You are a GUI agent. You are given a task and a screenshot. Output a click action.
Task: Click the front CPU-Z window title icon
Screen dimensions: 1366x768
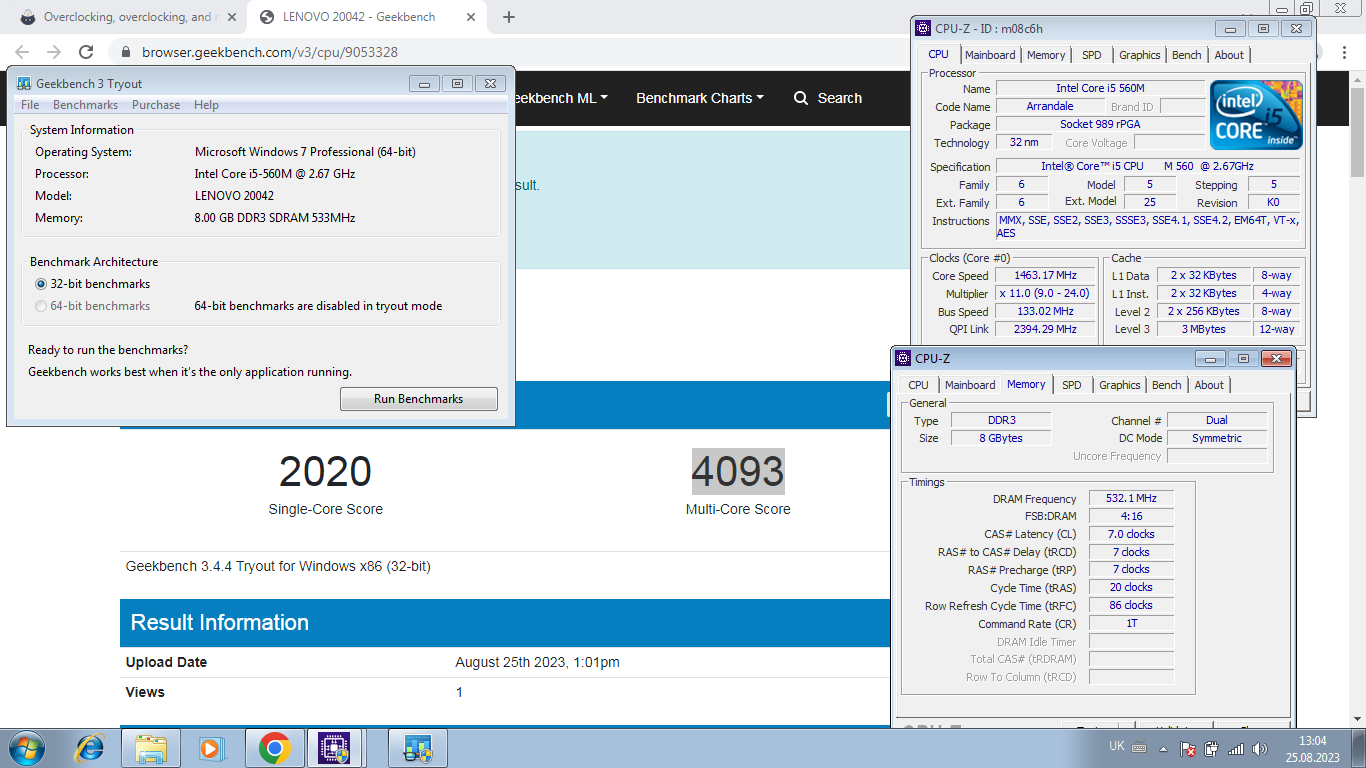903,358
